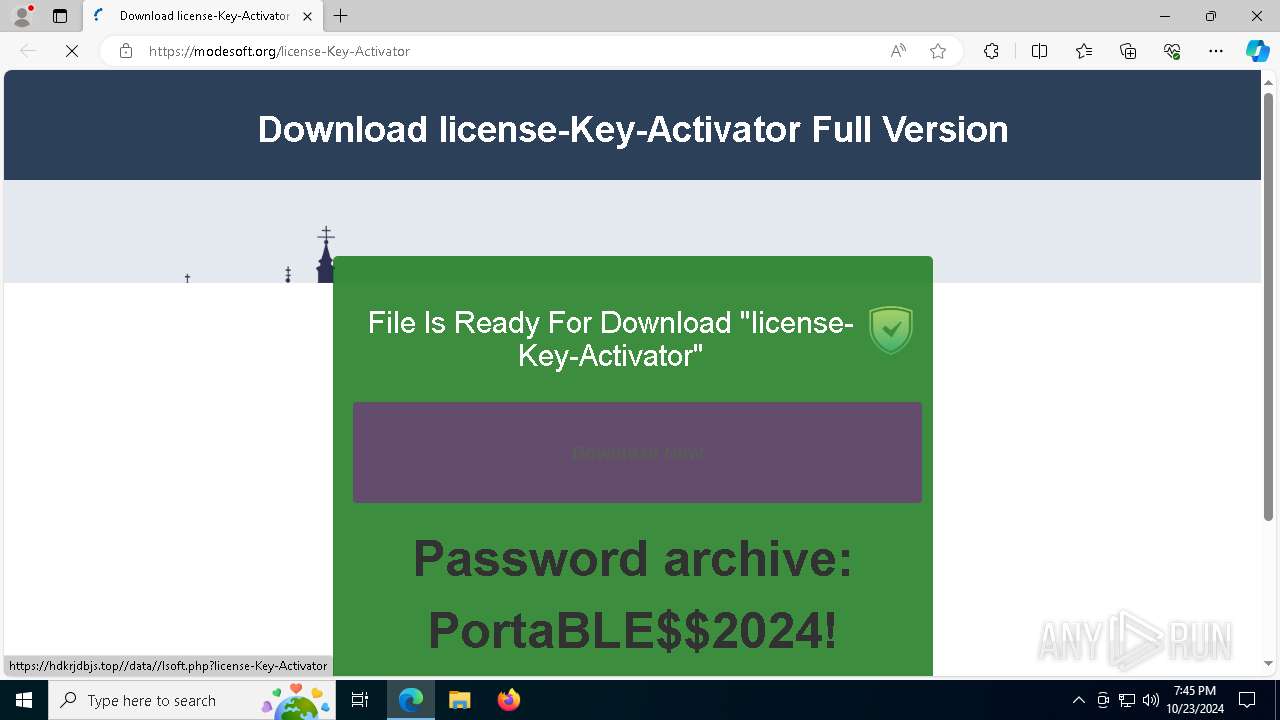Image resolution: width=1280 pixels, height=720 pixels.
Task: Click the taskbar search box
Action: [192, 700]
